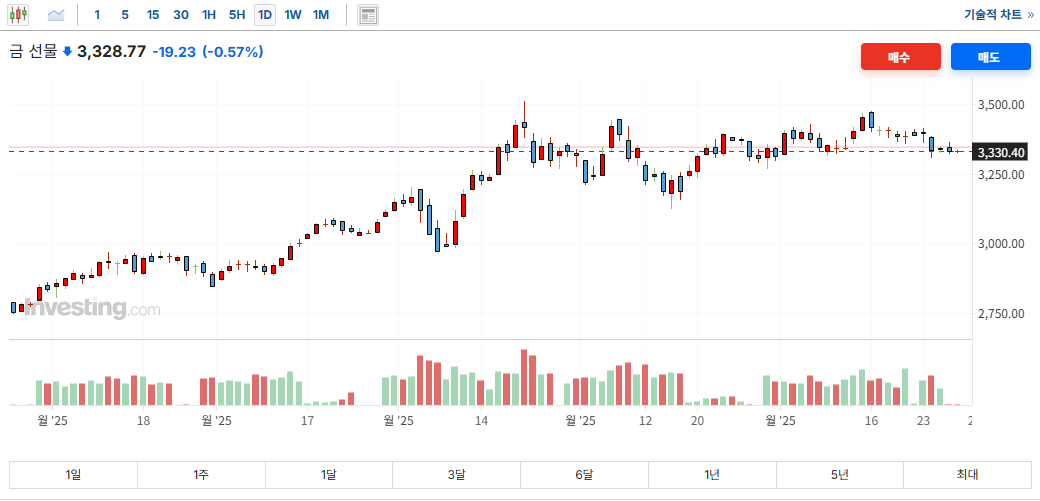Set interval to 5 minutes
Image resolution: width=1040 pixels, height=501 pixels.
(125, 15)
